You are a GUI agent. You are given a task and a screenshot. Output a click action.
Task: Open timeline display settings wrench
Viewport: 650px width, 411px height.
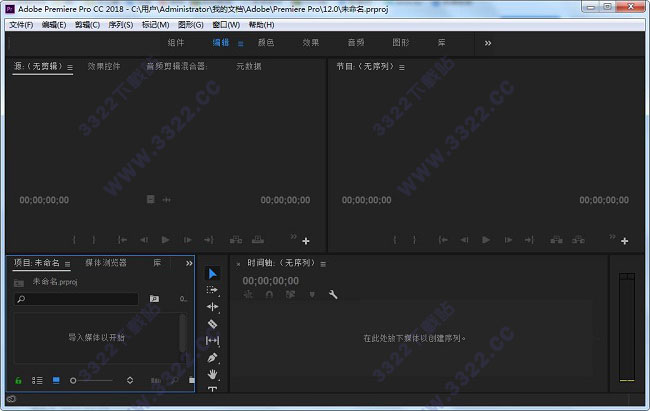(x=333, y=294)
